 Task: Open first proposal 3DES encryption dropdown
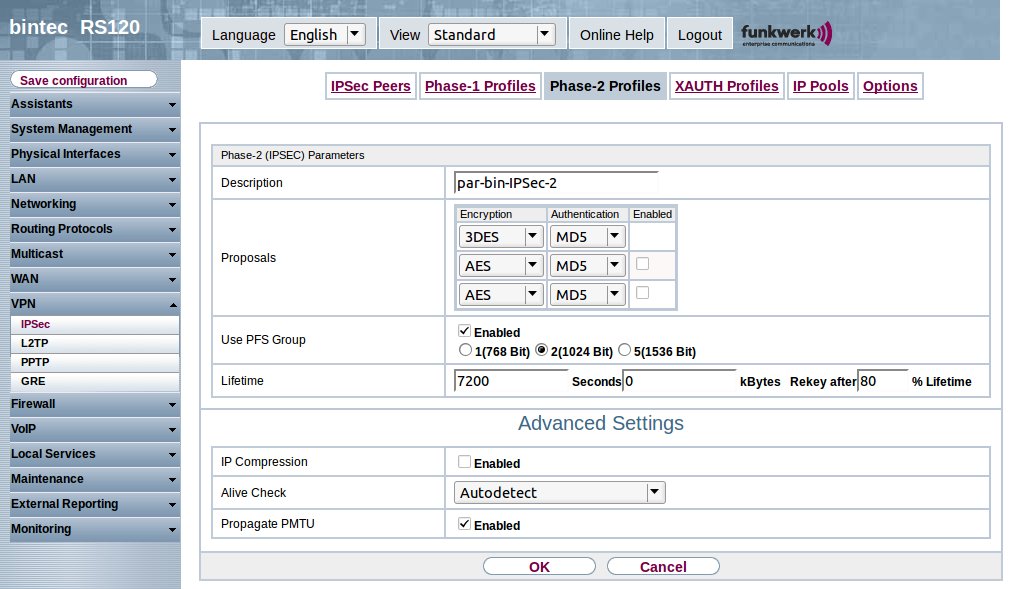pos(500,237)
